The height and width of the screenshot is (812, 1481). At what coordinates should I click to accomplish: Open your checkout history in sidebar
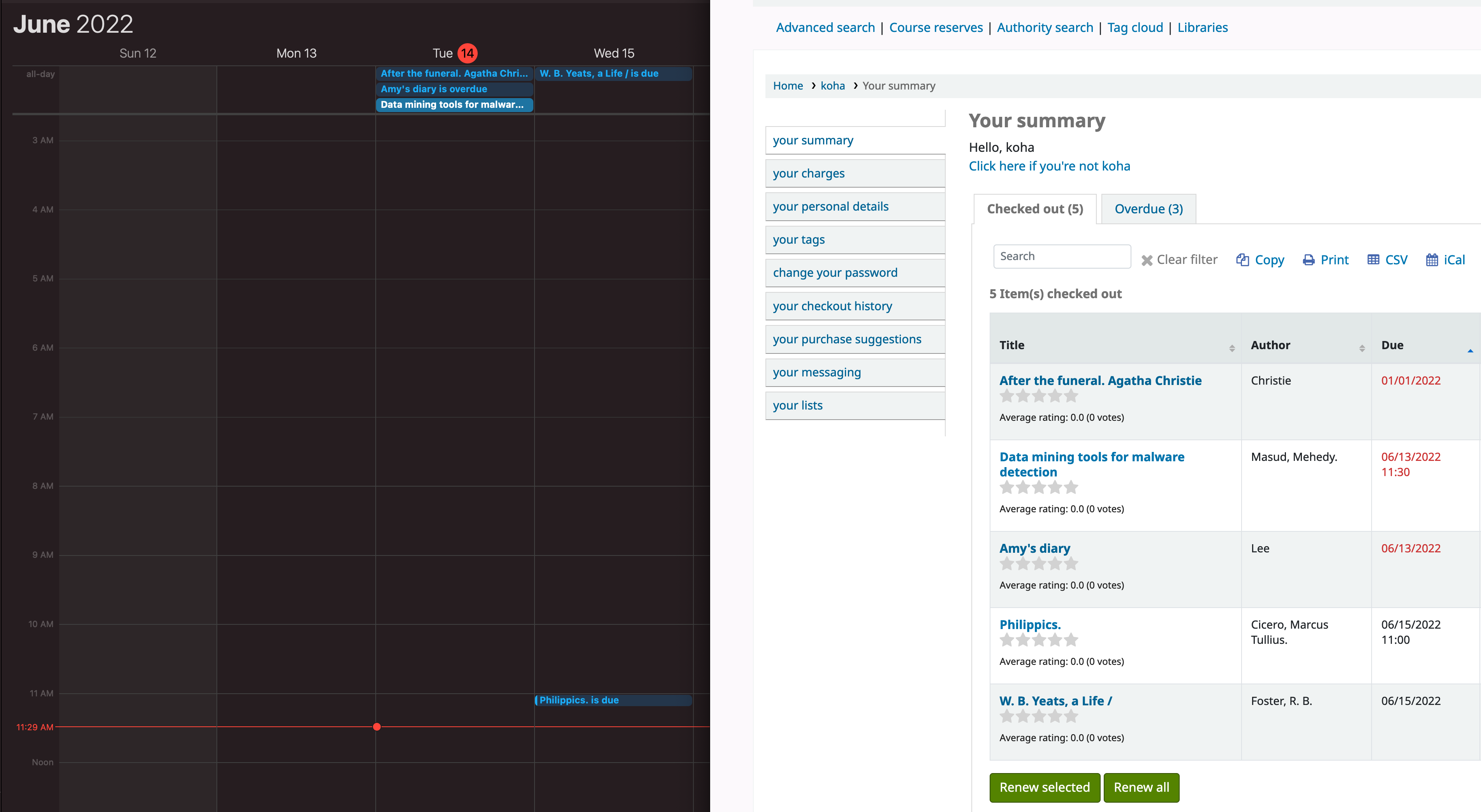832,306
